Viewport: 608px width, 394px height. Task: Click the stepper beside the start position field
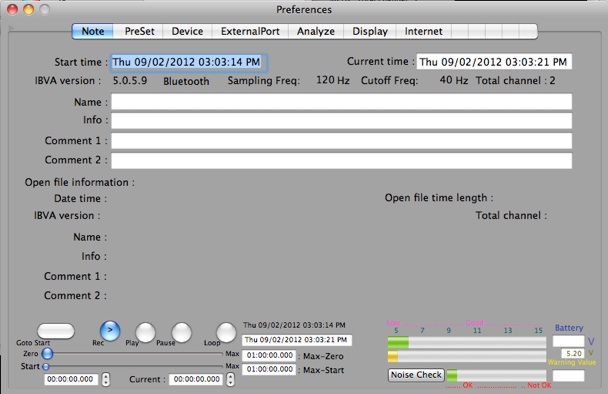tap(105, 379)
